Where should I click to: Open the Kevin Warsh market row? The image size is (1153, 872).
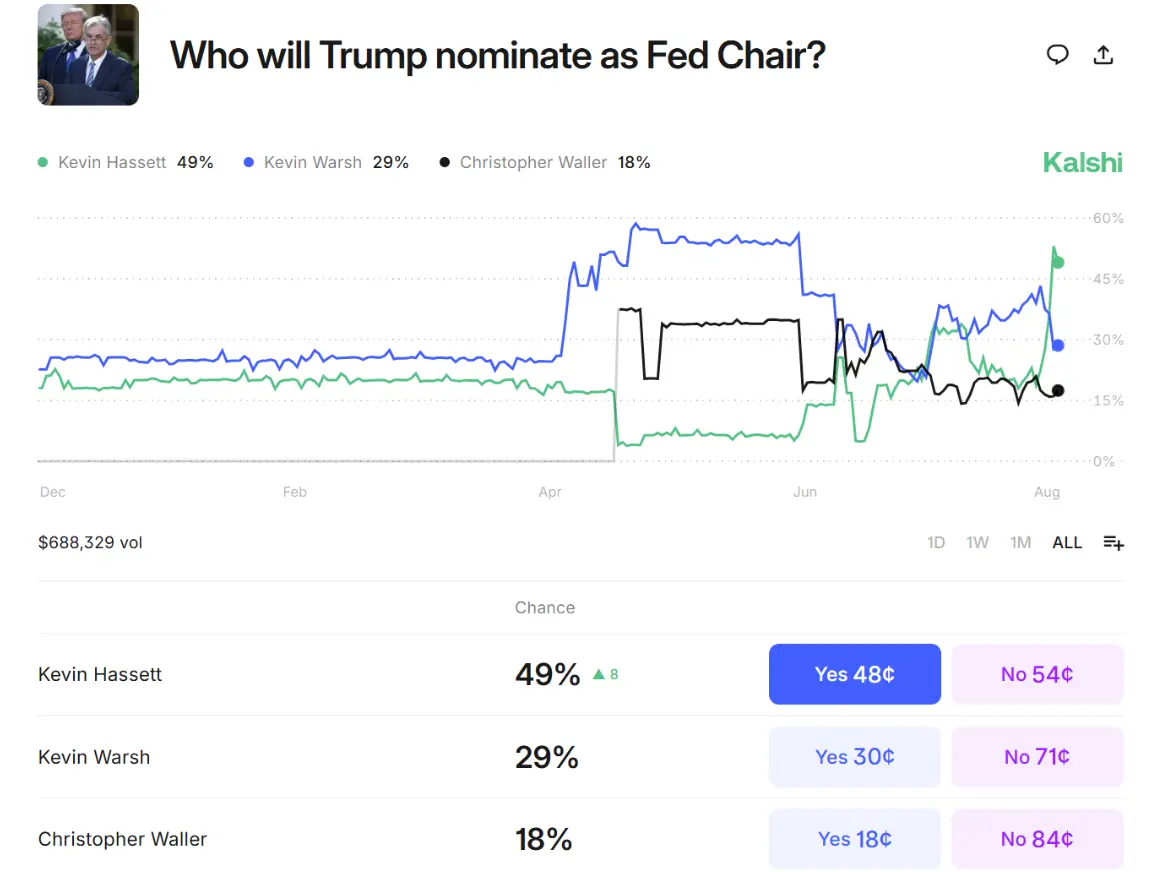pos(94,757)
